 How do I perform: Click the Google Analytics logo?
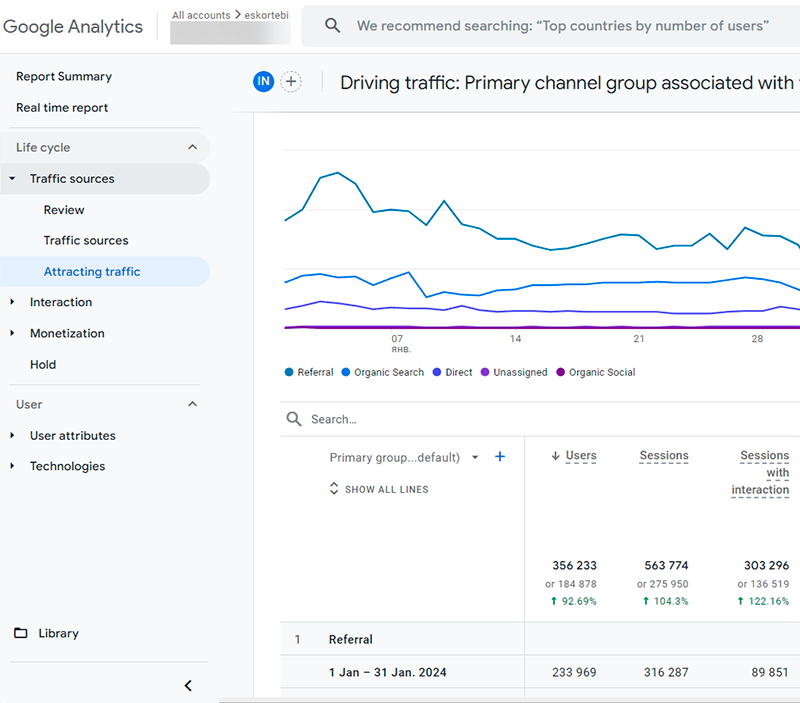[x=73, y=27]
